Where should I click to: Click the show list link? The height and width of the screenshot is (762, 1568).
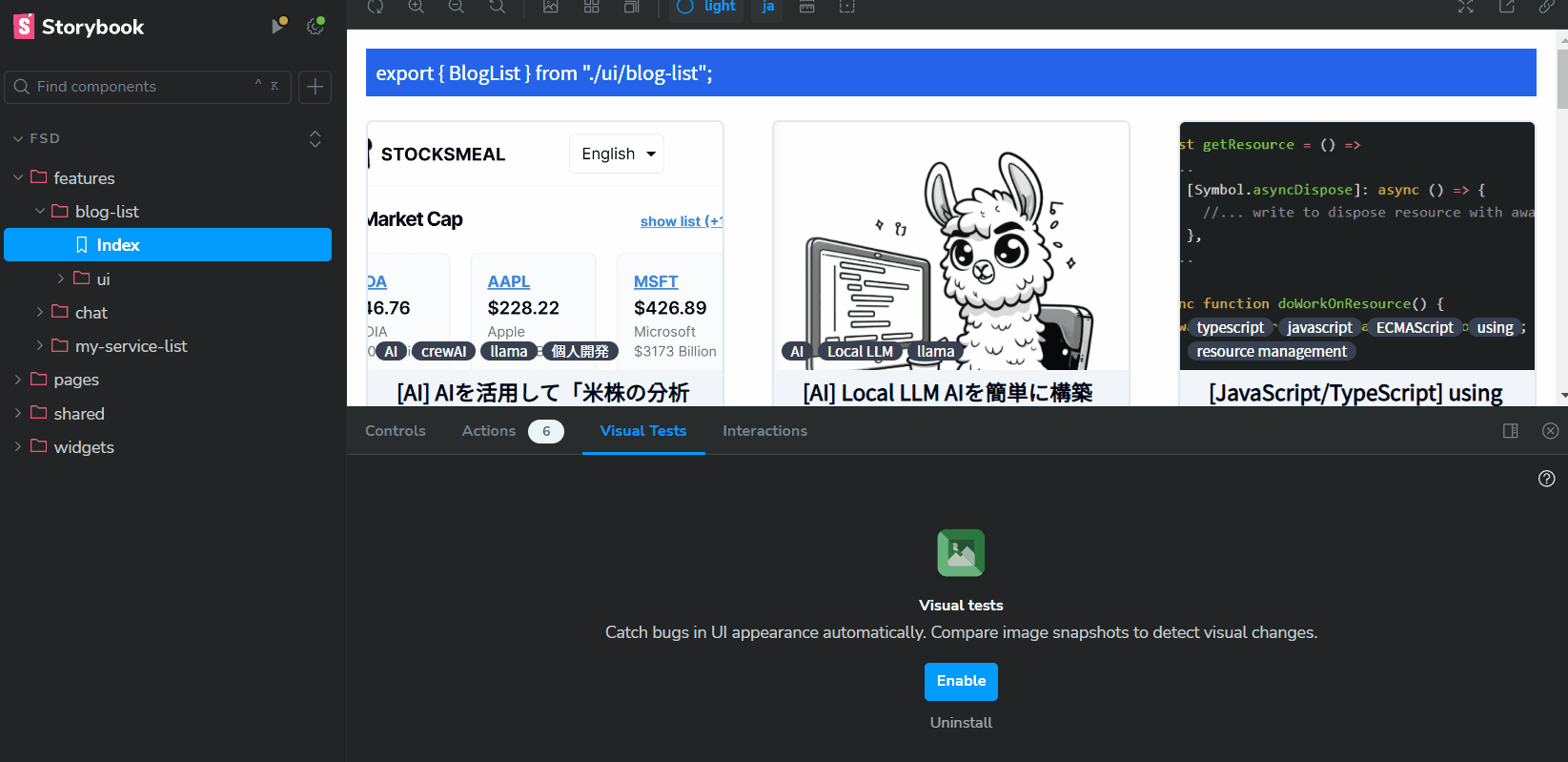pos(682,221)
